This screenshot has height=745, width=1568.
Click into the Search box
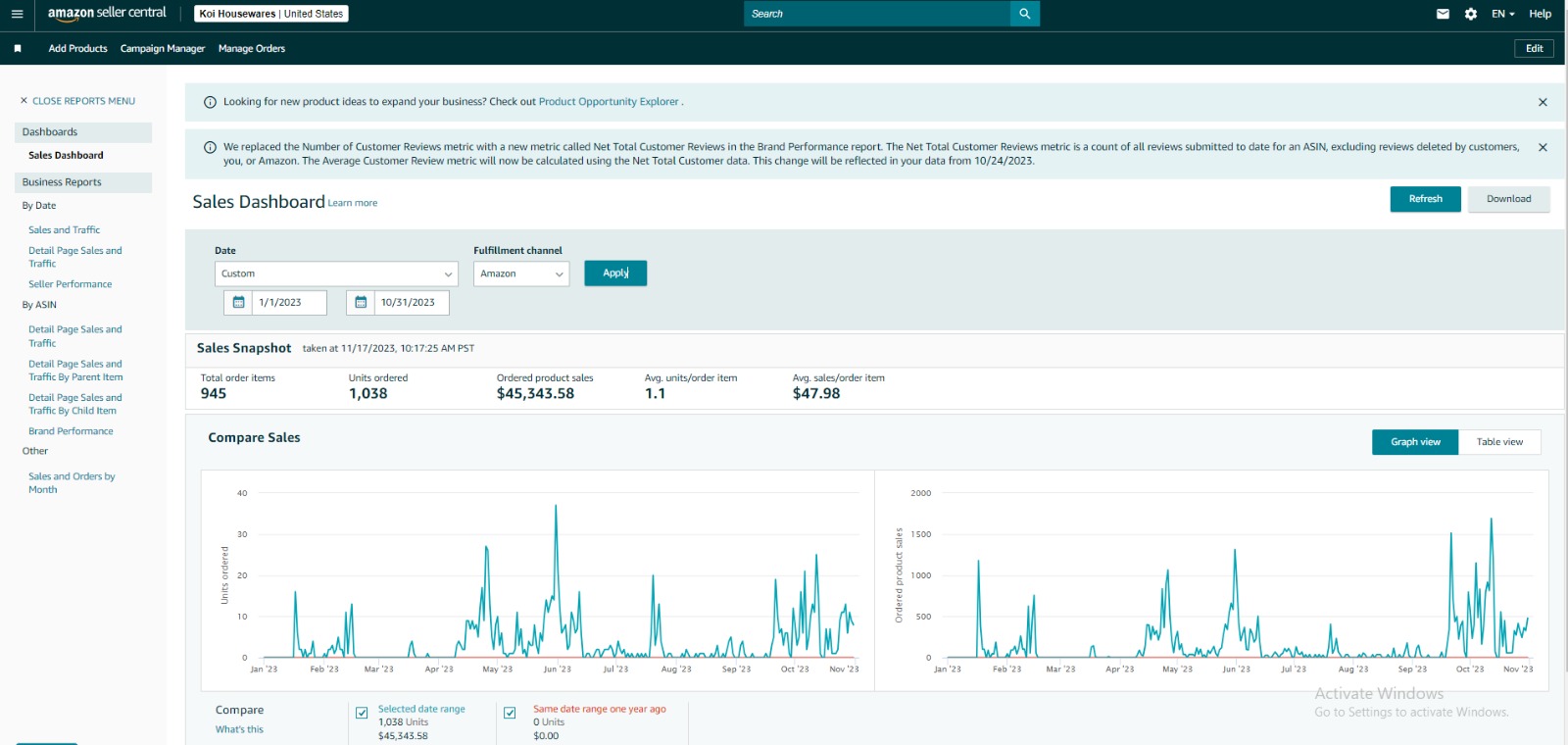[x=877, y=14]
